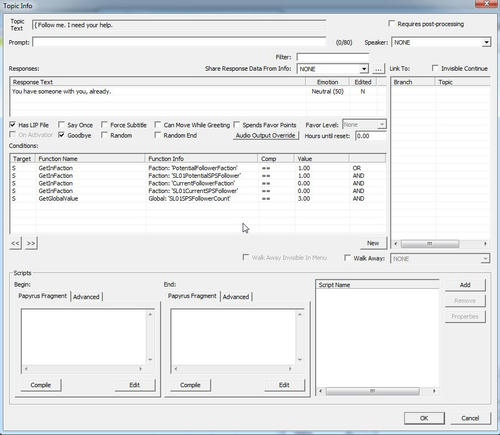Click right arrow of Link To scrollbar
Image resolution: width=500 pixels, height=435 pixels.
coord(485,244)
